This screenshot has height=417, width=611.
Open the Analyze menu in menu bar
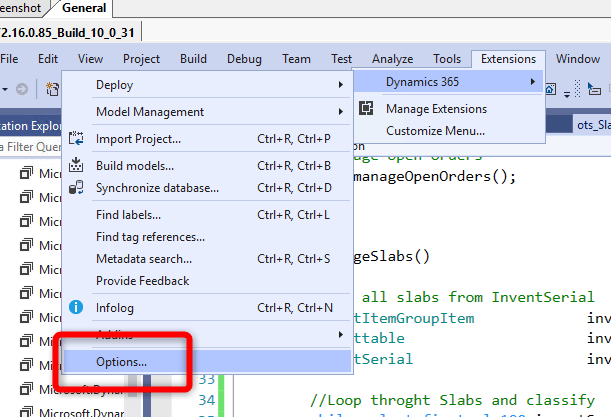[392, 59]
